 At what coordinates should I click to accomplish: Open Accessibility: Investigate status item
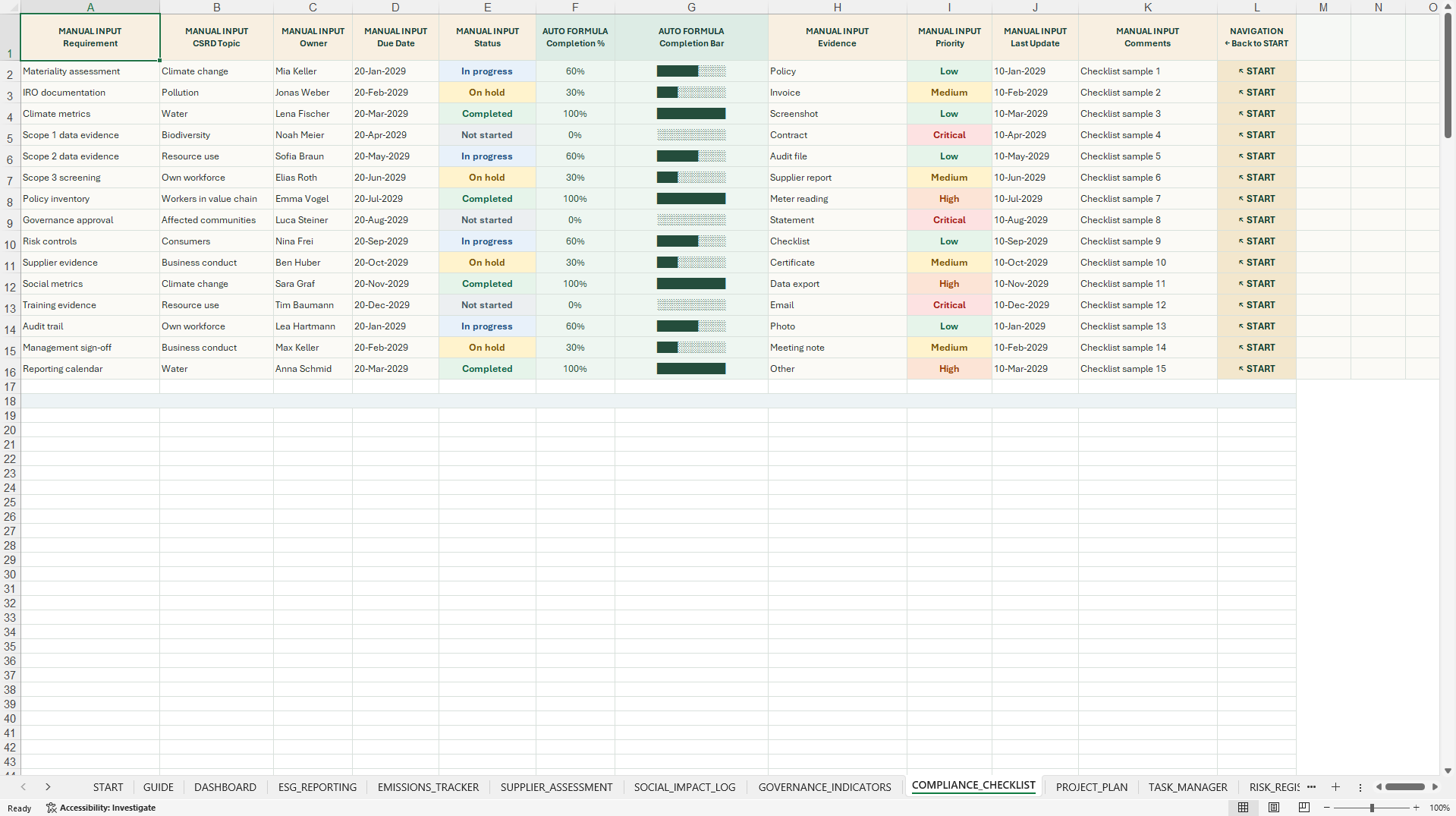[101, 808]
